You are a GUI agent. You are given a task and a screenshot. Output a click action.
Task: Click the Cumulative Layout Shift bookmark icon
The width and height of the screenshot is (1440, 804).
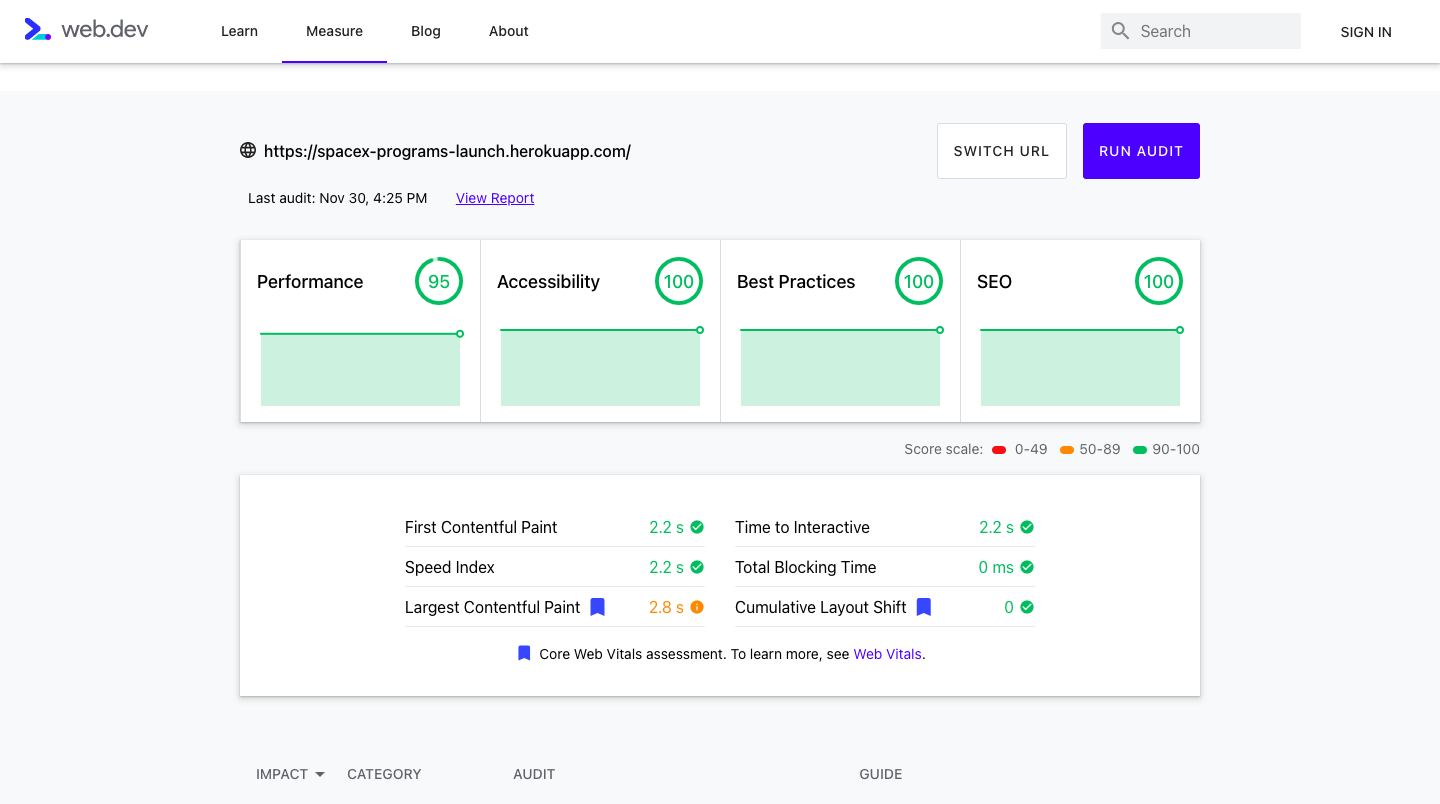tap(924, 607)
